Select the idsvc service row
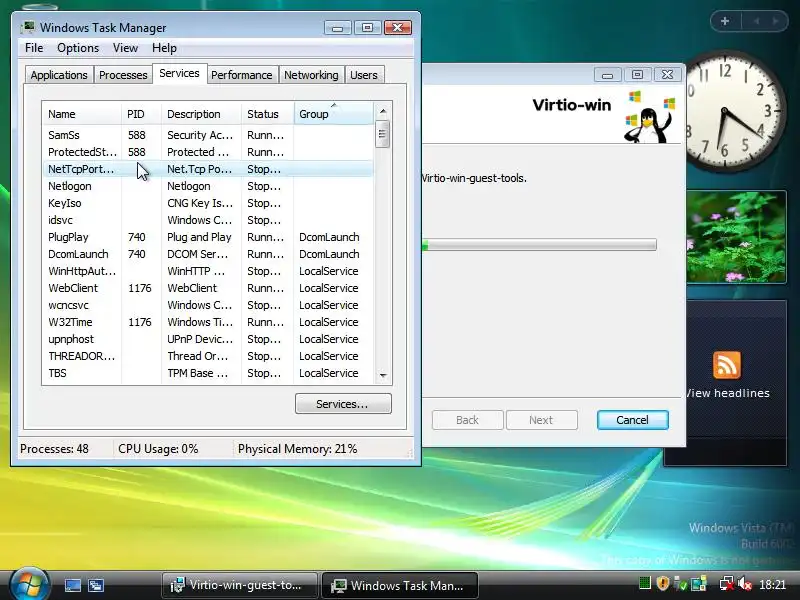Viewport: 800px width, 600px height. tap(208, 220)
